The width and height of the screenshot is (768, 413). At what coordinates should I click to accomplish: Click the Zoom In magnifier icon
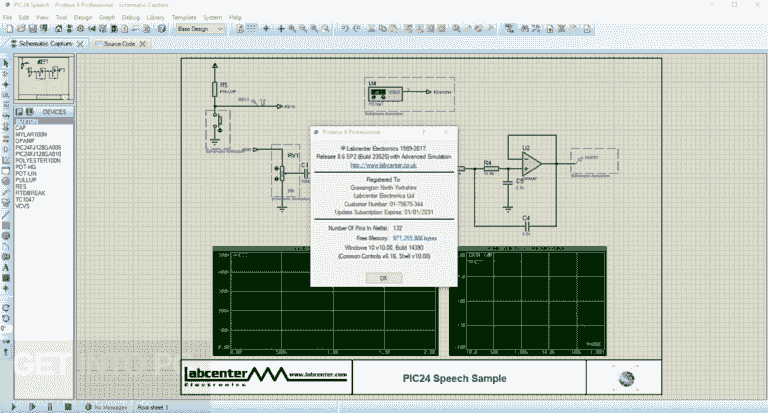292,29
